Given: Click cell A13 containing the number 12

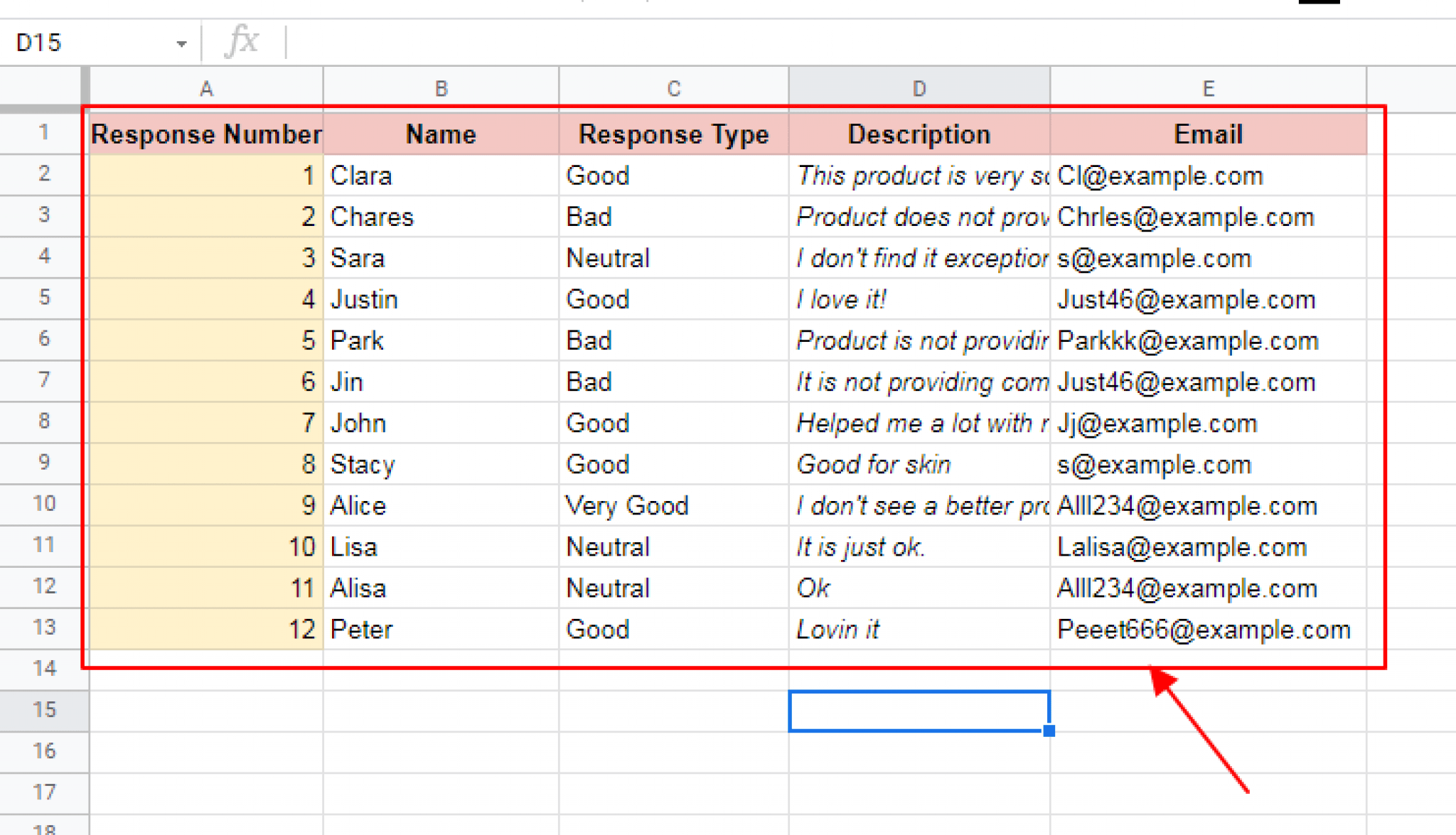Looking at the screenshot, I should coord(205,629).
